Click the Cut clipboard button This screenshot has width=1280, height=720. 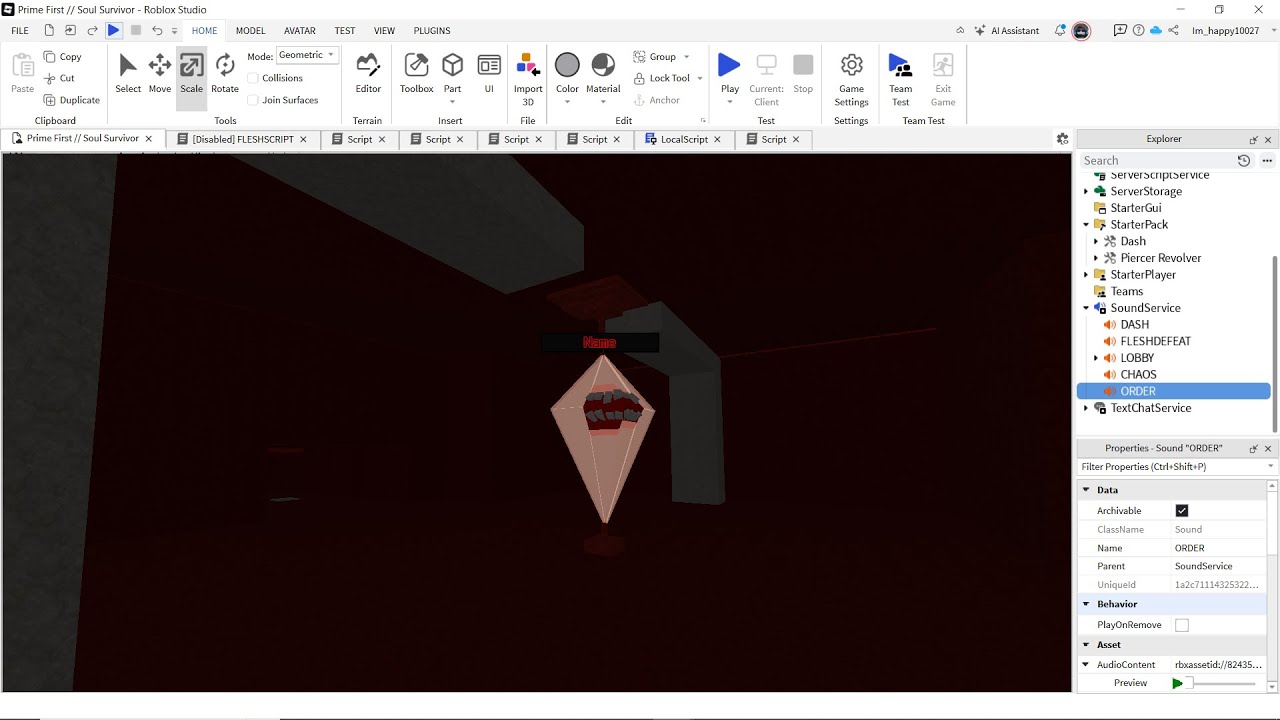pos(59,78)
